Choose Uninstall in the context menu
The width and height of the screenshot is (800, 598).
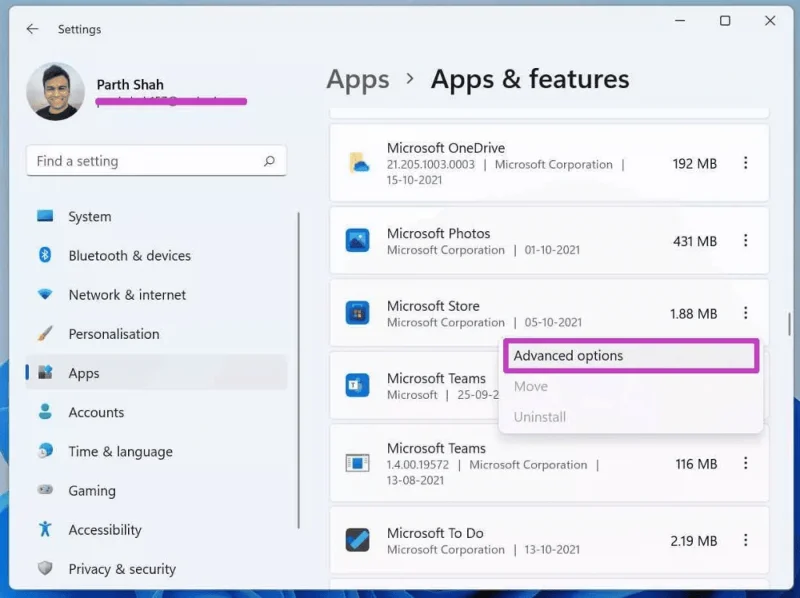pyautogui.click(x=631, y=417)
